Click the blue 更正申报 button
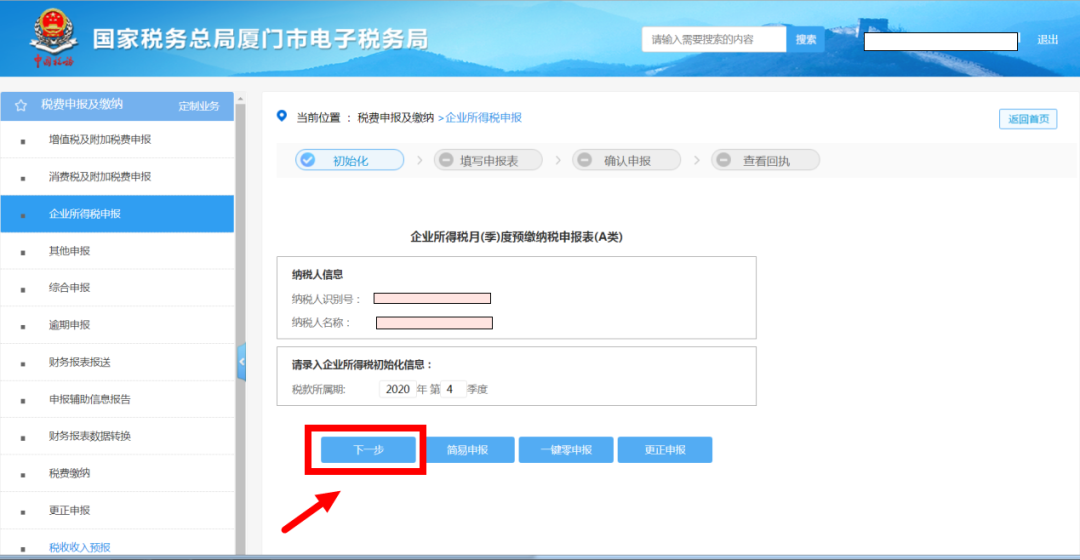This screenshot has width=1080, height=560. pyautogui.click(x=665, y=450)
